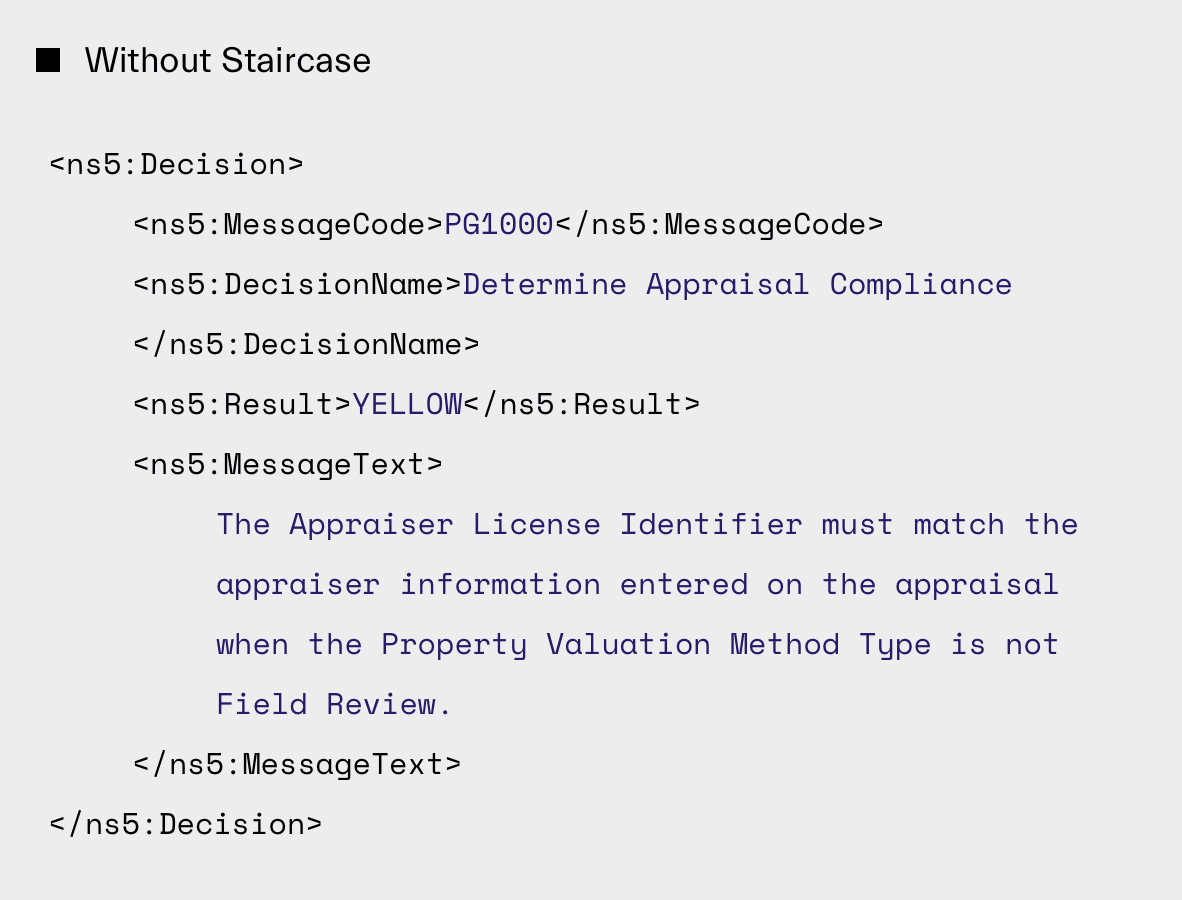
Task: Click the opening ns5:Decision tag
Action: tap(176, 164)
